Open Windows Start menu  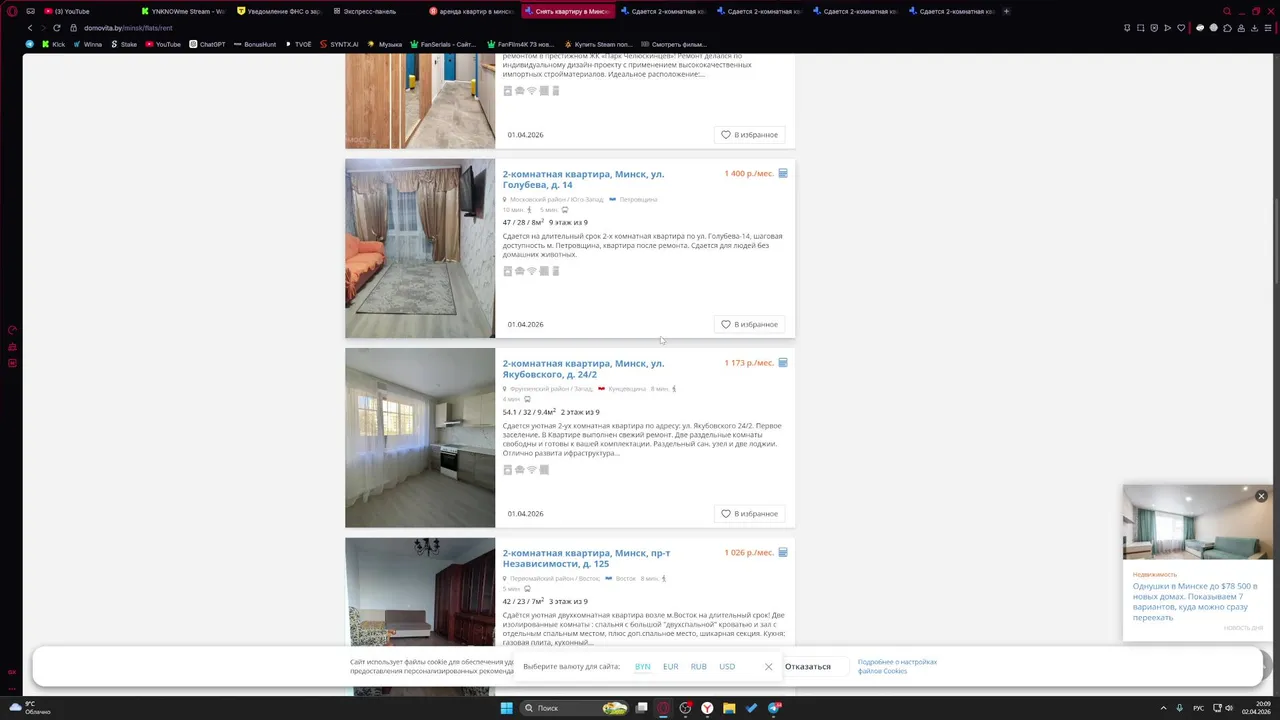click(506, 708)
